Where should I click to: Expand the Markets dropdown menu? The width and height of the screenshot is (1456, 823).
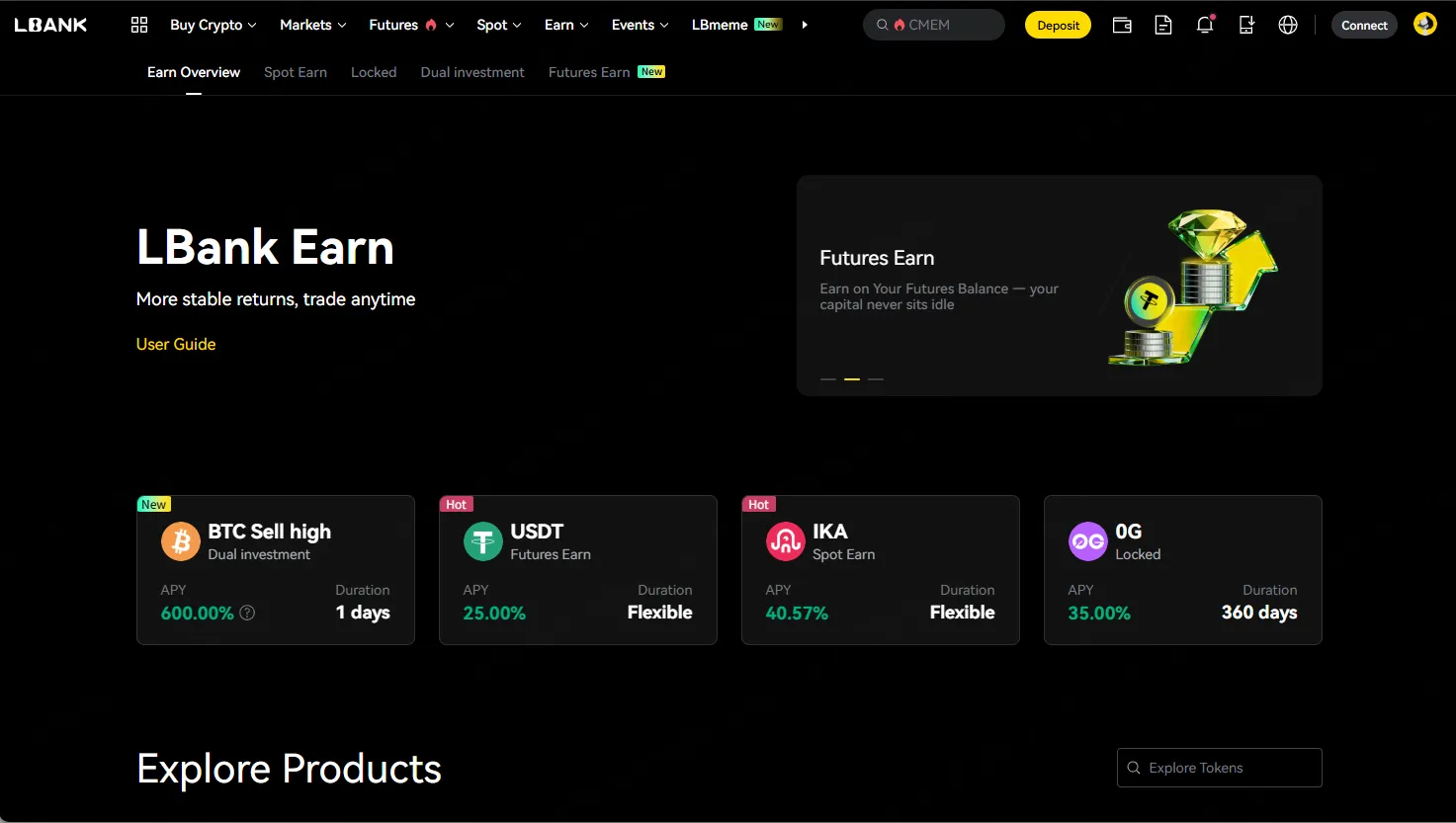312,25
